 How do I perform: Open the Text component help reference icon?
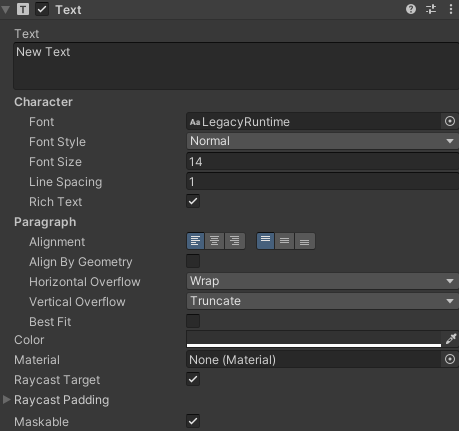click(x=411, y=9)
